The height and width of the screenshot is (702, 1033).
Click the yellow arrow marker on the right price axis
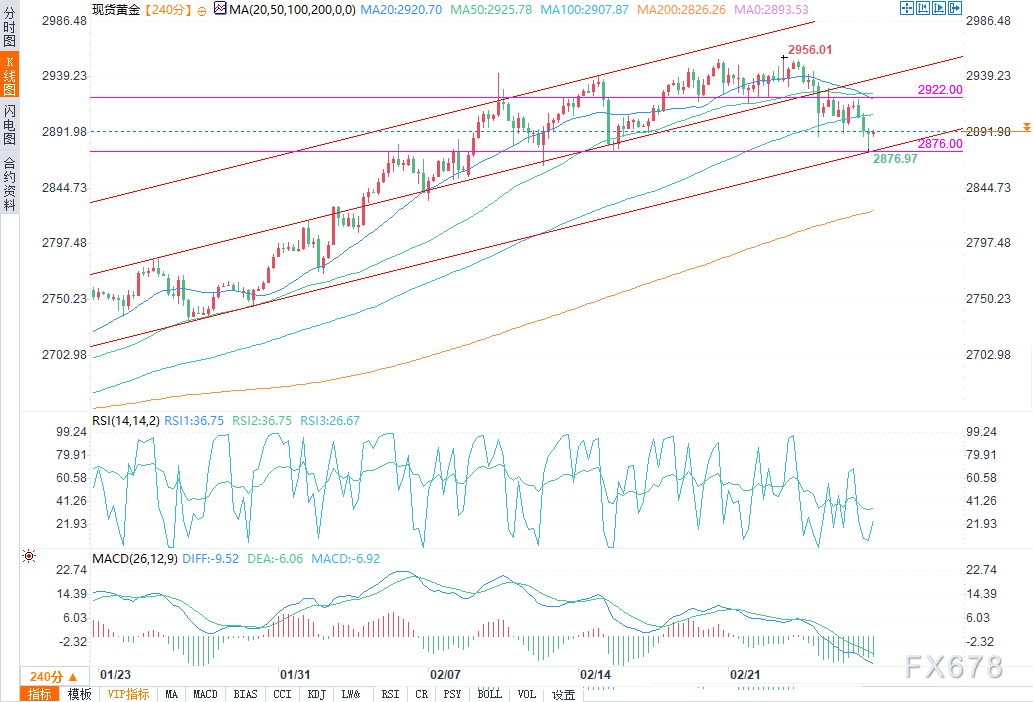tap(1026, 128)
